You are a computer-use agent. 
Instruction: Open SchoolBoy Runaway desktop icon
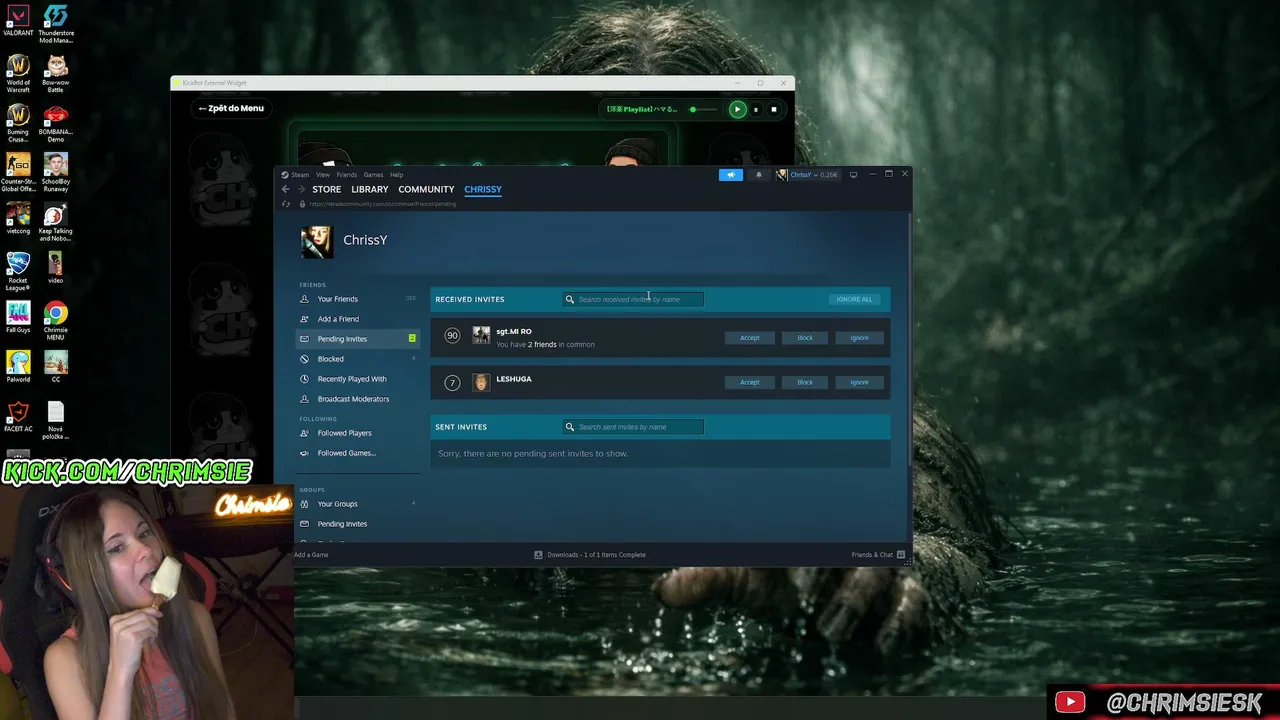click(56, 171)
